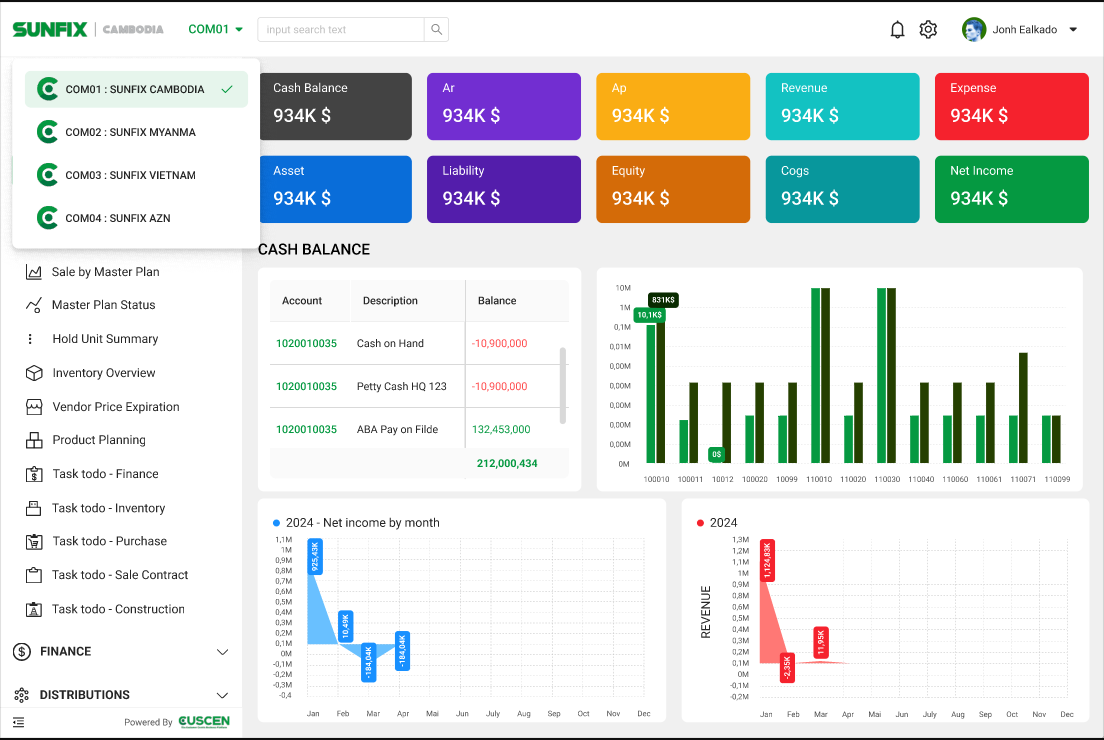Image resolution: width=1104 pixels, height=740 pixels.
Task: Click the 925,43K January net income label
Action: 315,556
